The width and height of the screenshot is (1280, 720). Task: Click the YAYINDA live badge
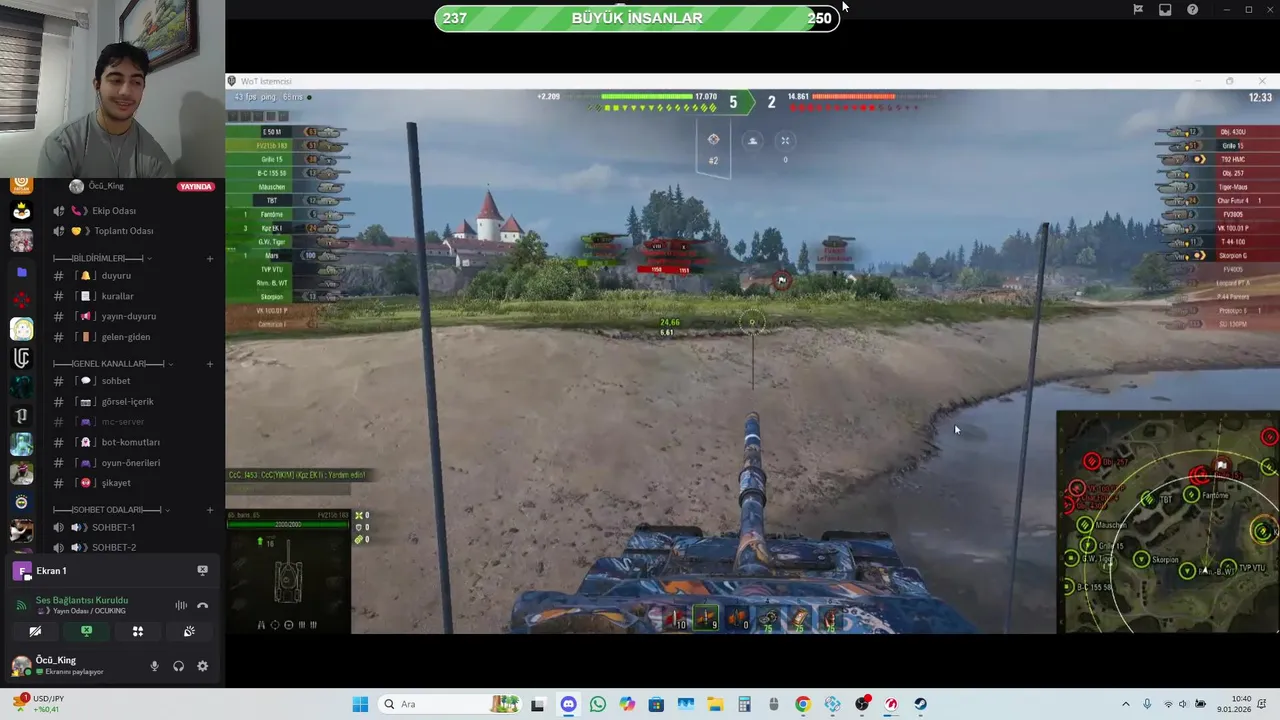pos(196,186)
